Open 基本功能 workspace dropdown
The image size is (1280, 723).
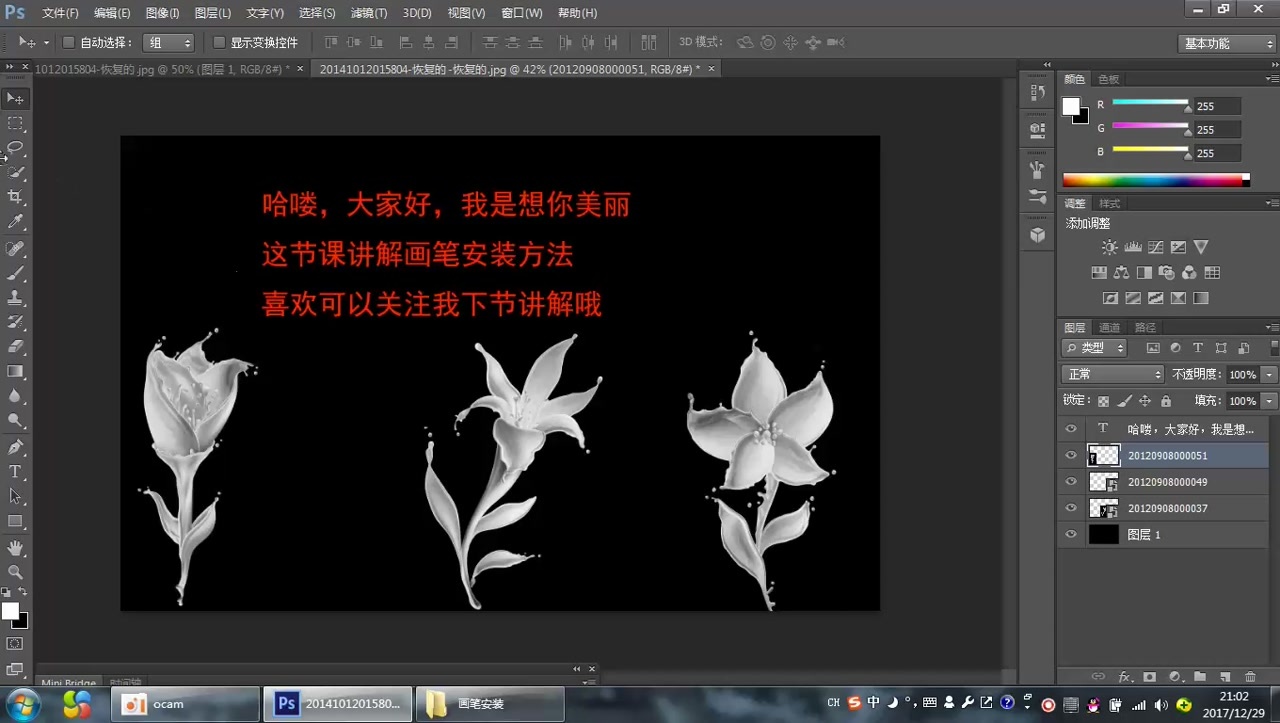[x=1227, y=43]
